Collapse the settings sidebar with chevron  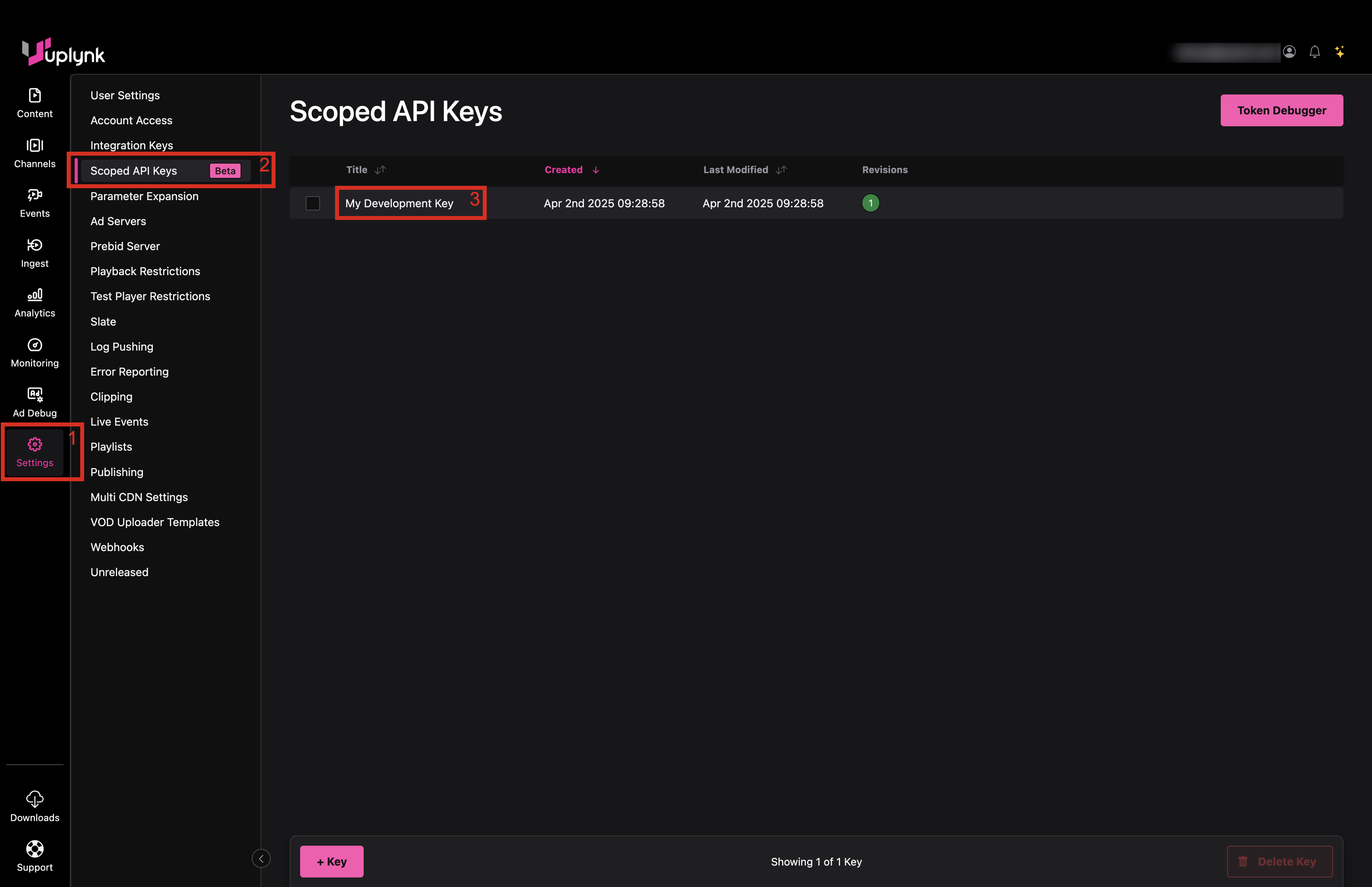click(x=261, y=858)
